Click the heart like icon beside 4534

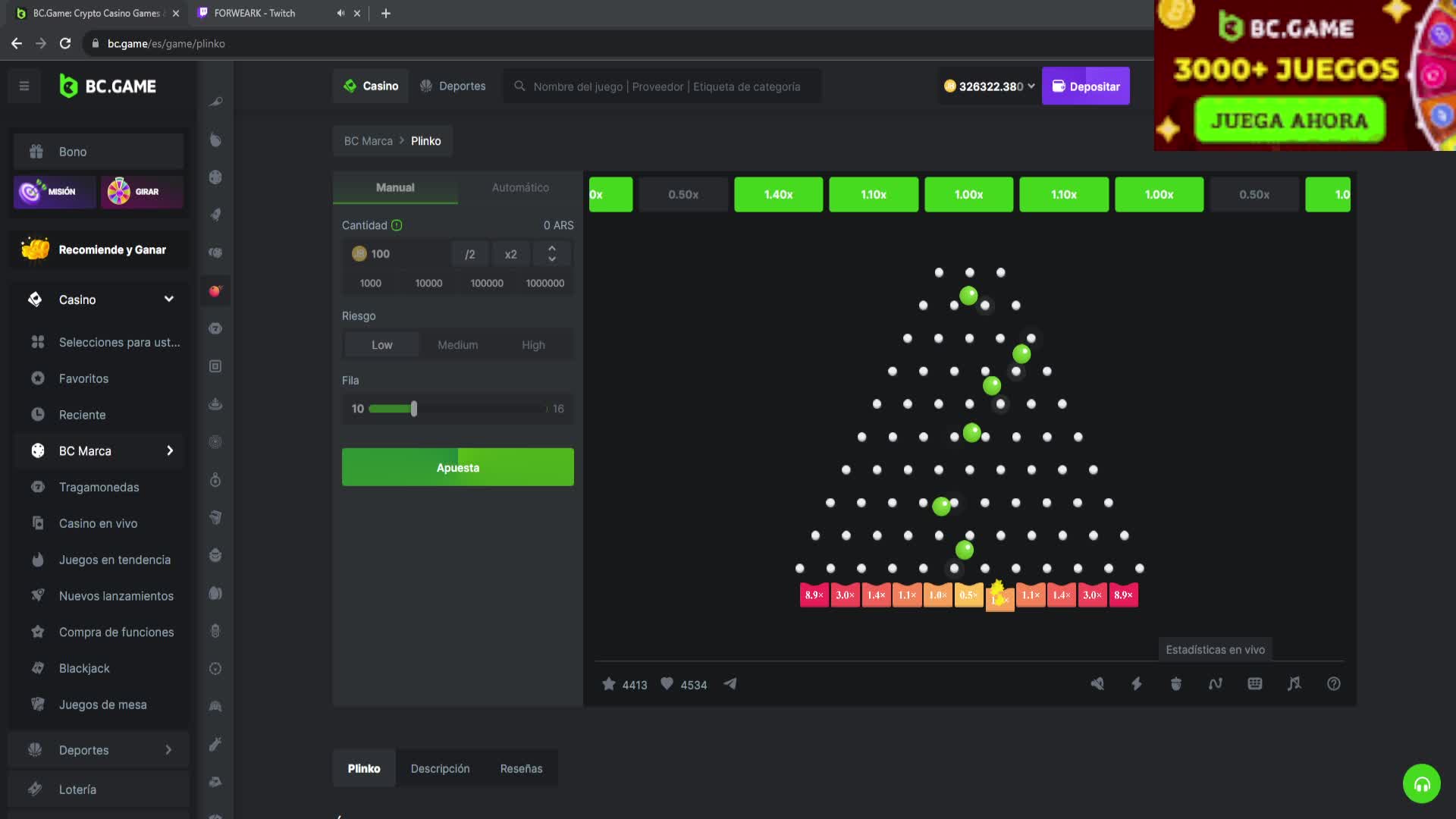coord(667,684)
